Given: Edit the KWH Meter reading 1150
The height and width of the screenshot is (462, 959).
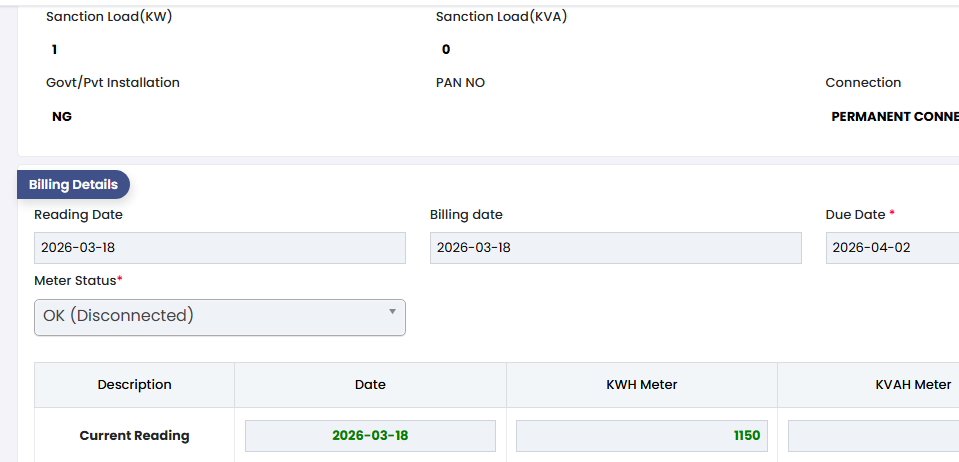Looking at the screenshot, I should click(x=641, y=436).
